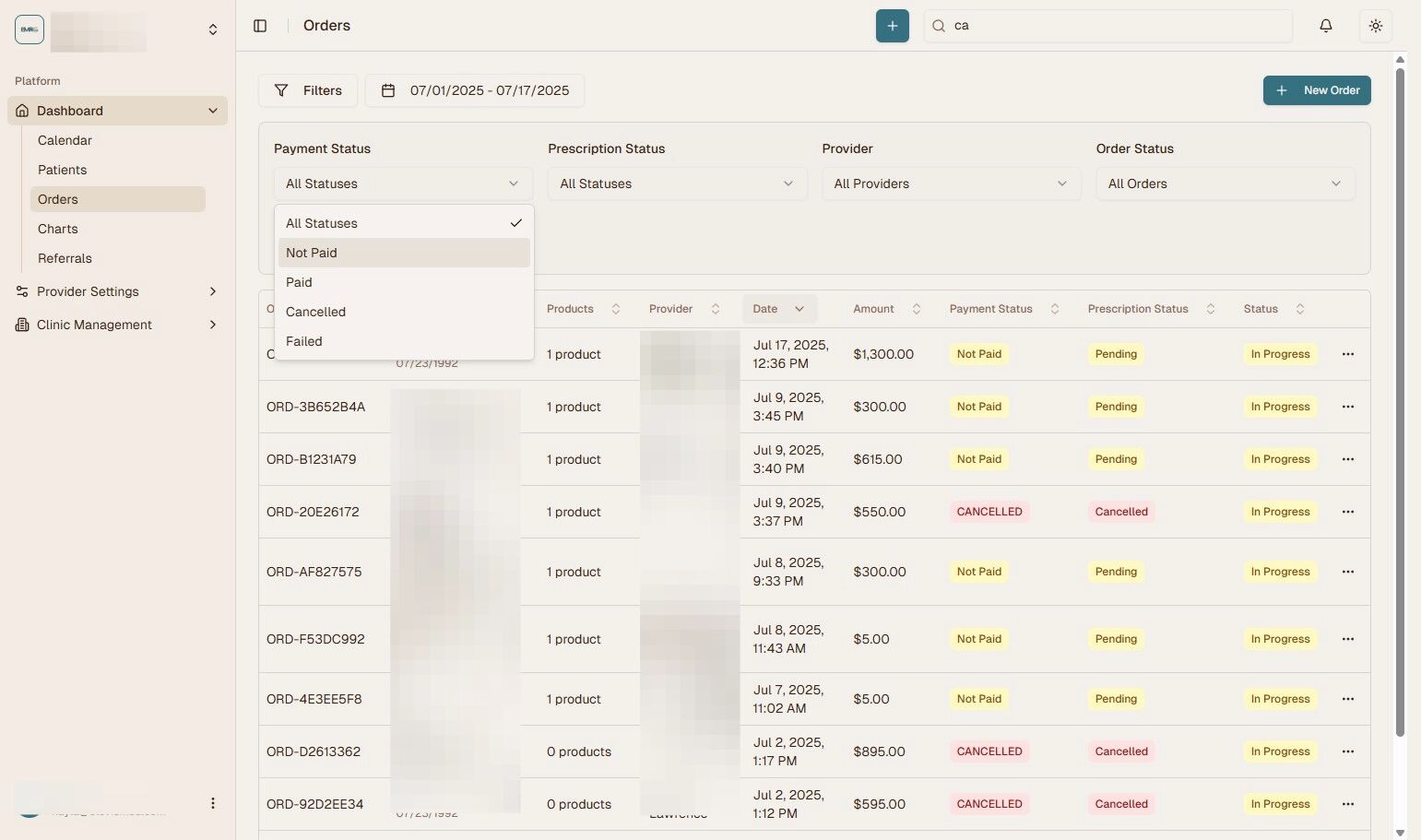Open row actions for ORD-20E26172
Image resolution: width=1421 pixels, height=840 pixels.
tap(1347, 512)
